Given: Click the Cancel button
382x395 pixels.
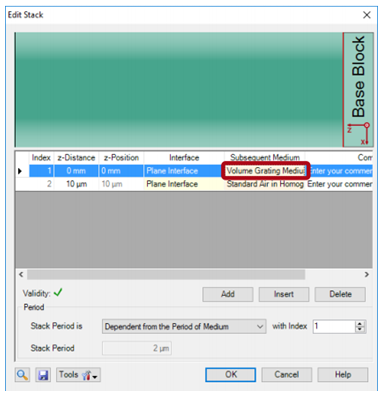Looking at the screenshot, I should 287,375.
